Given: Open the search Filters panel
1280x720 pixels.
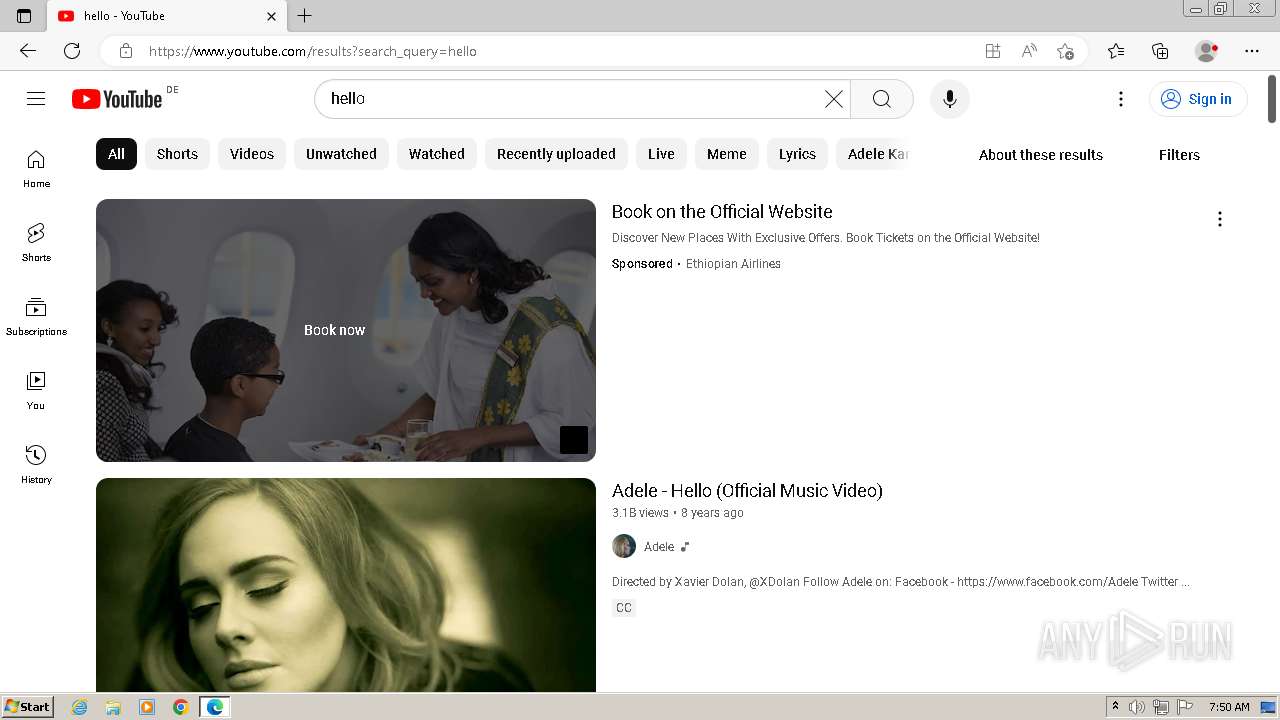Looking at the screenshot, I should 1179,155.
